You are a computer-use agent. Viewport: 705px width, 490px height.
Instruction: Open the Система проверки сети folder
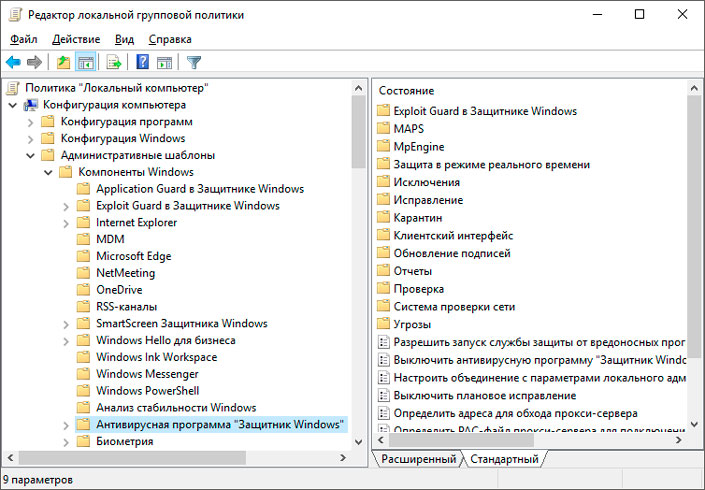[x=454, y=307]
